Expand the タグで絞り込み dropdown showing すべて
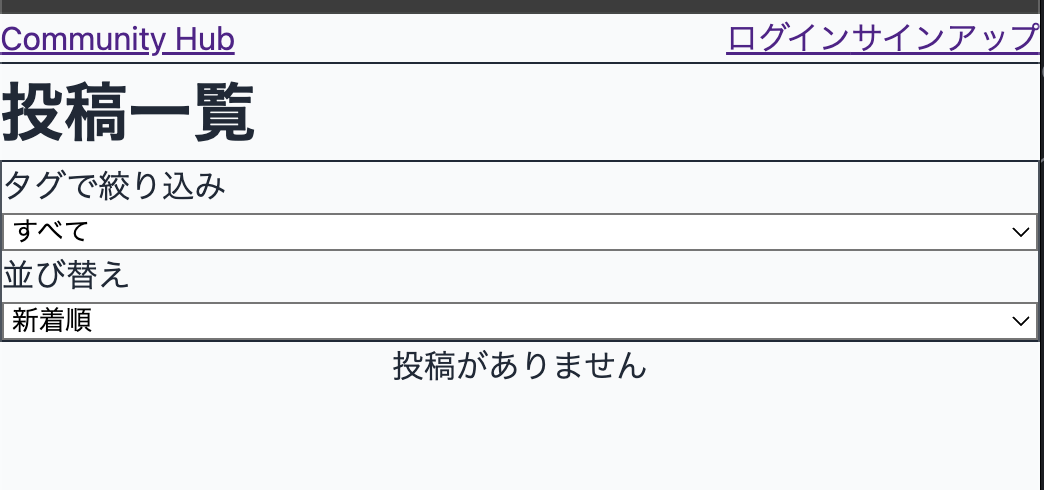The image size is (1044, 490). tap(519, 232)
